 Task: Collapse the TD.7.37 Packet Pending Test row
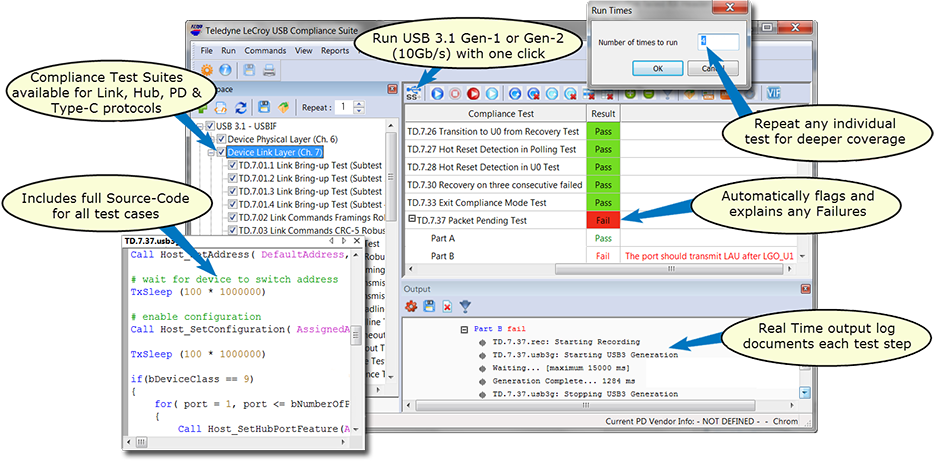pyautogui.click(x=412, y=219)
